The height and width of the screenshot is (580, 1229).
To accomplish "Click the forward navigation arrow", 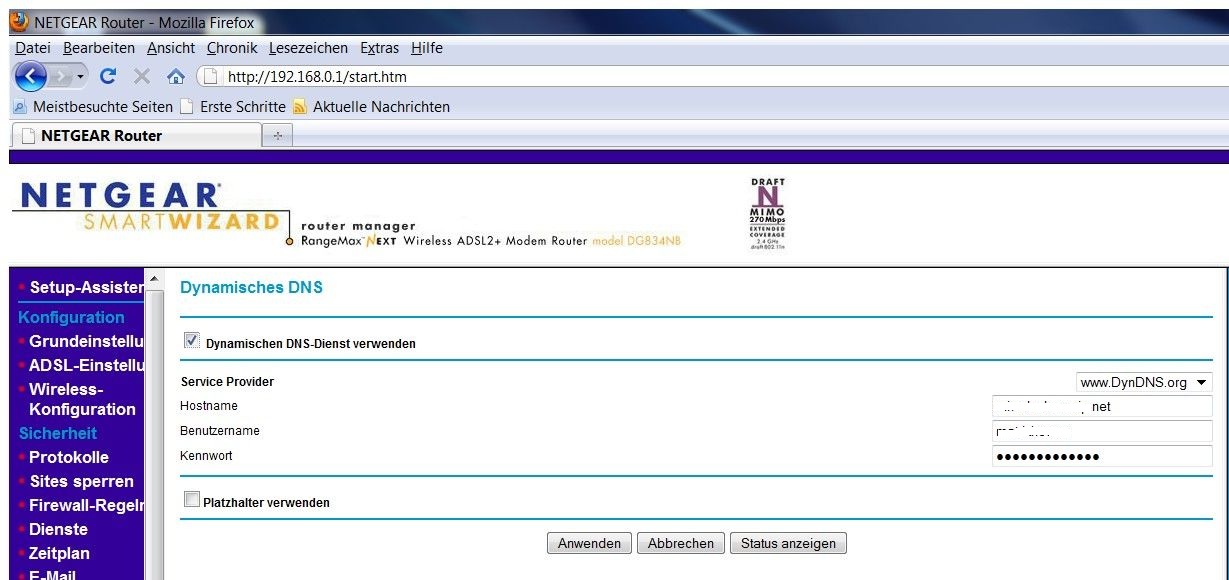I will 61,76.
